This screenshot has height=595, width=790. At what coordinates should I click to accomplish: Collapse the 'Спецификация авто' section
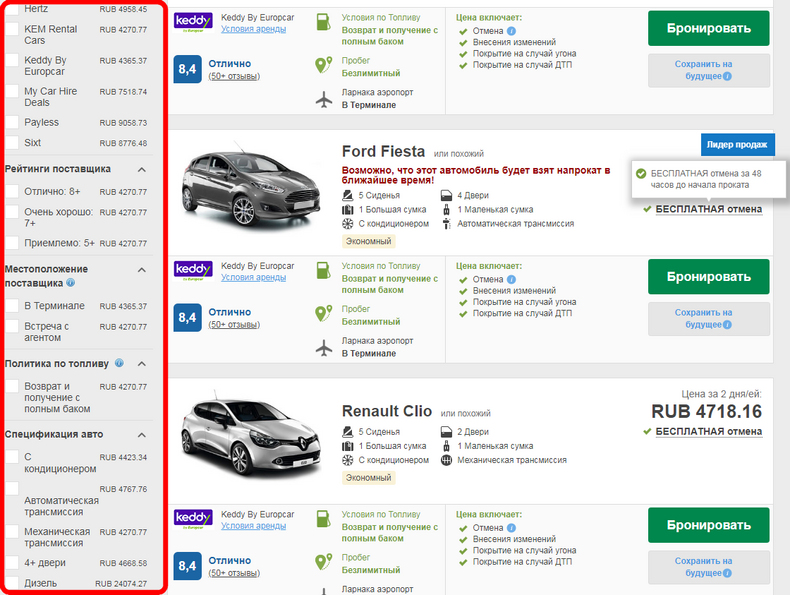(142, 435)
